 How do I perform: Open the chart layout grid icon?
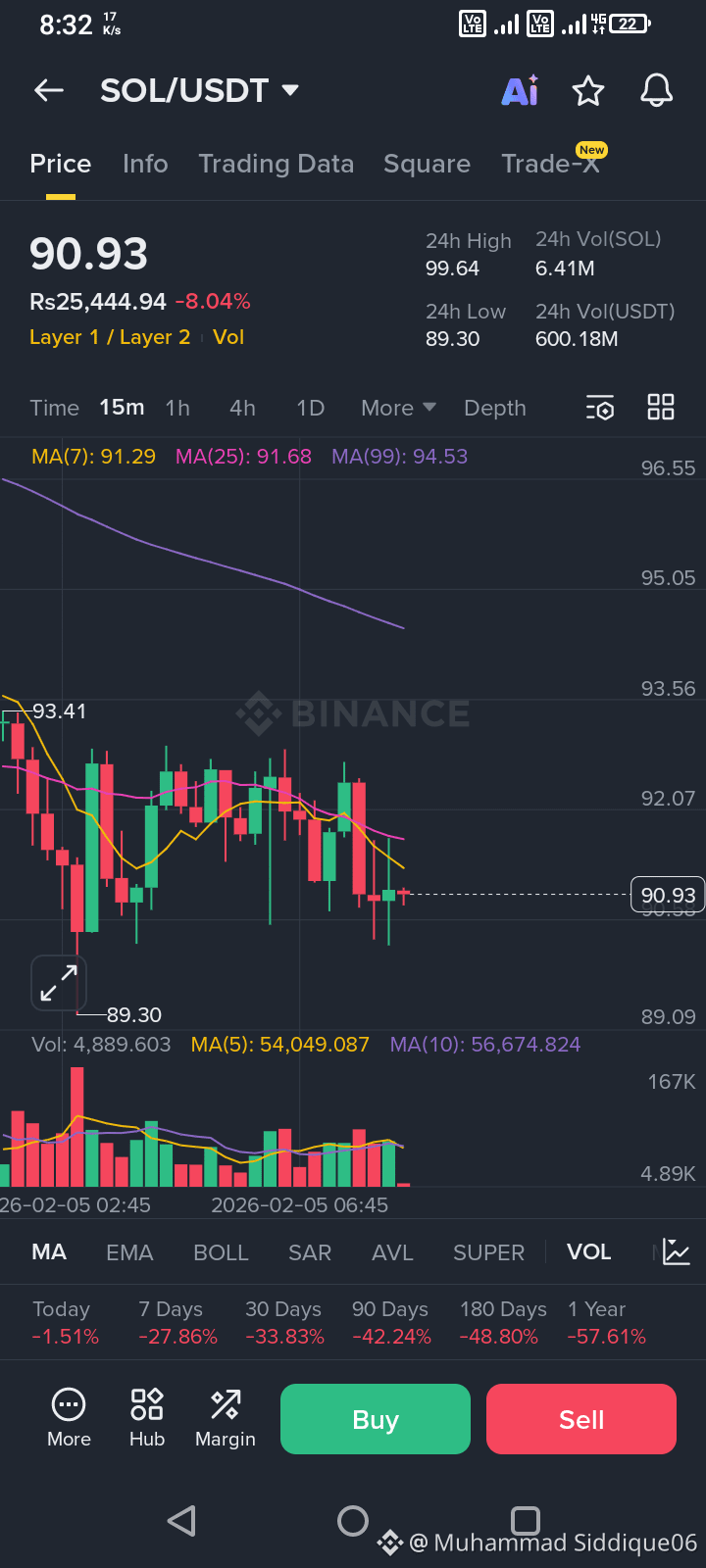click(661, 407)
